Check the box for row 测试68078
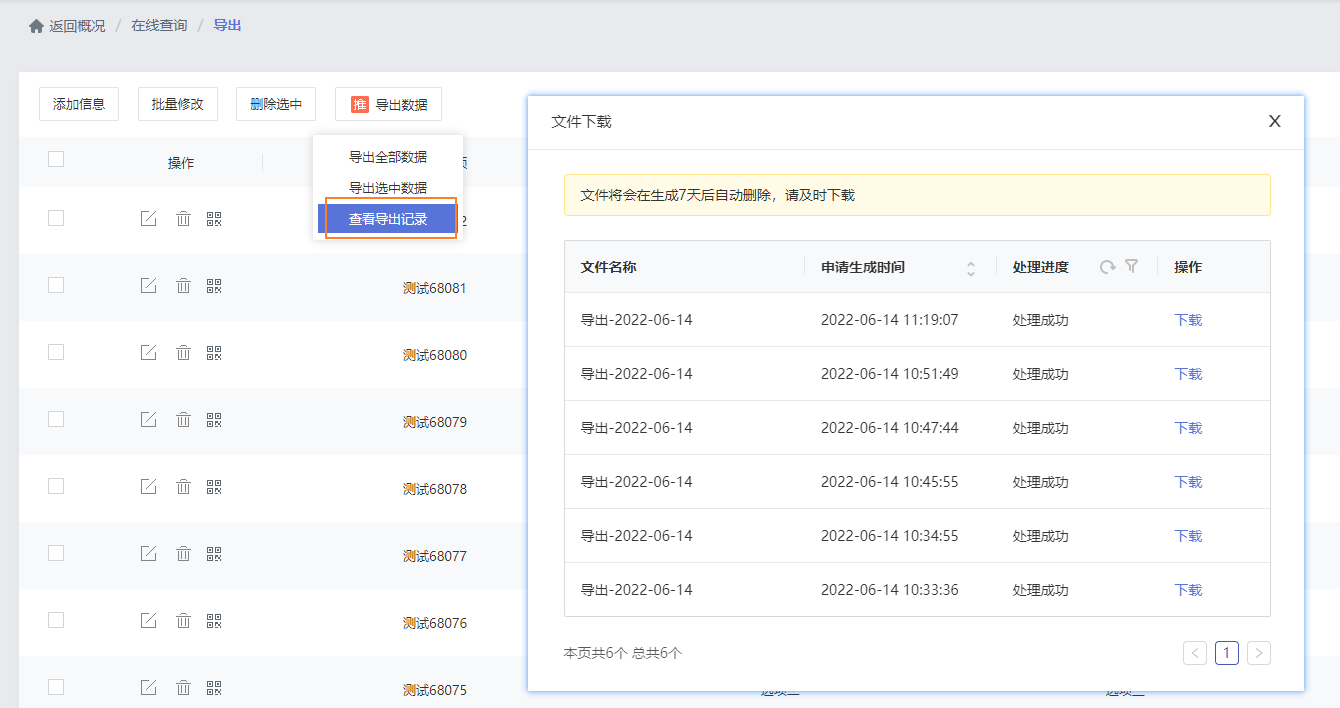Screen dimensions: 1340x708 point(56,486)
